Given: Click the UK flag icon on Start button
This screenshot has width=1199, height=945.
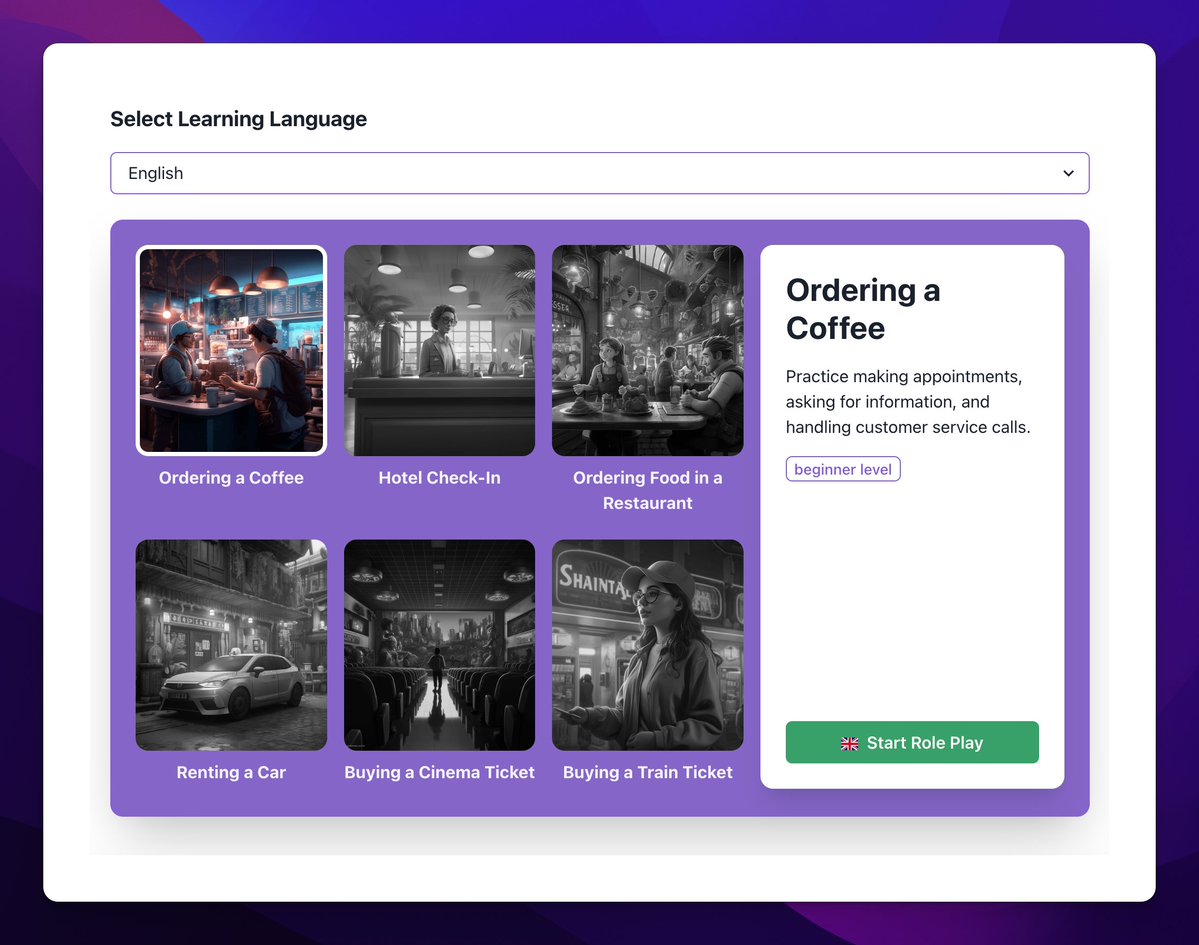Looking at the screenshot, I should click(850, 743).
